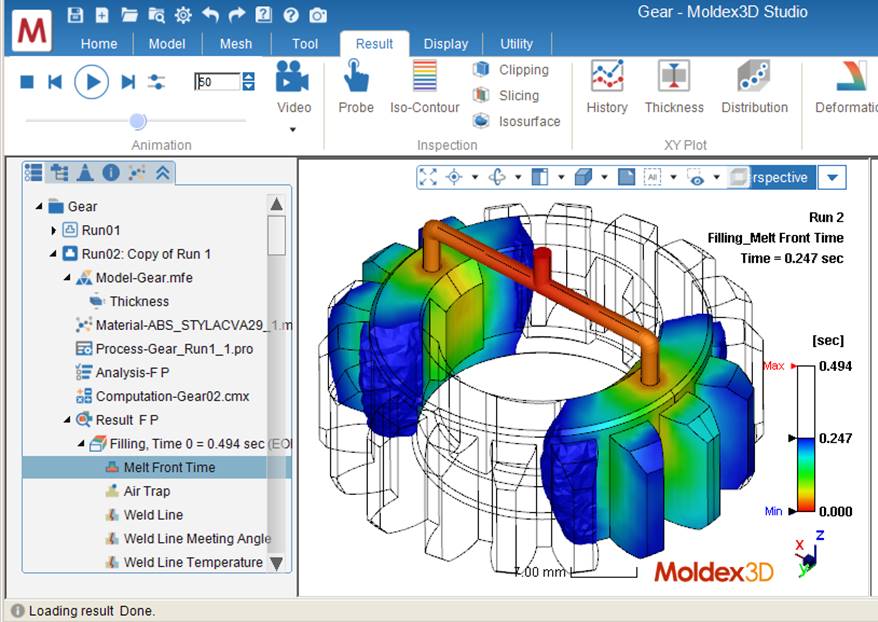Open the Thickness XY plot
878x622 pixels.
[x=674, y=87]
